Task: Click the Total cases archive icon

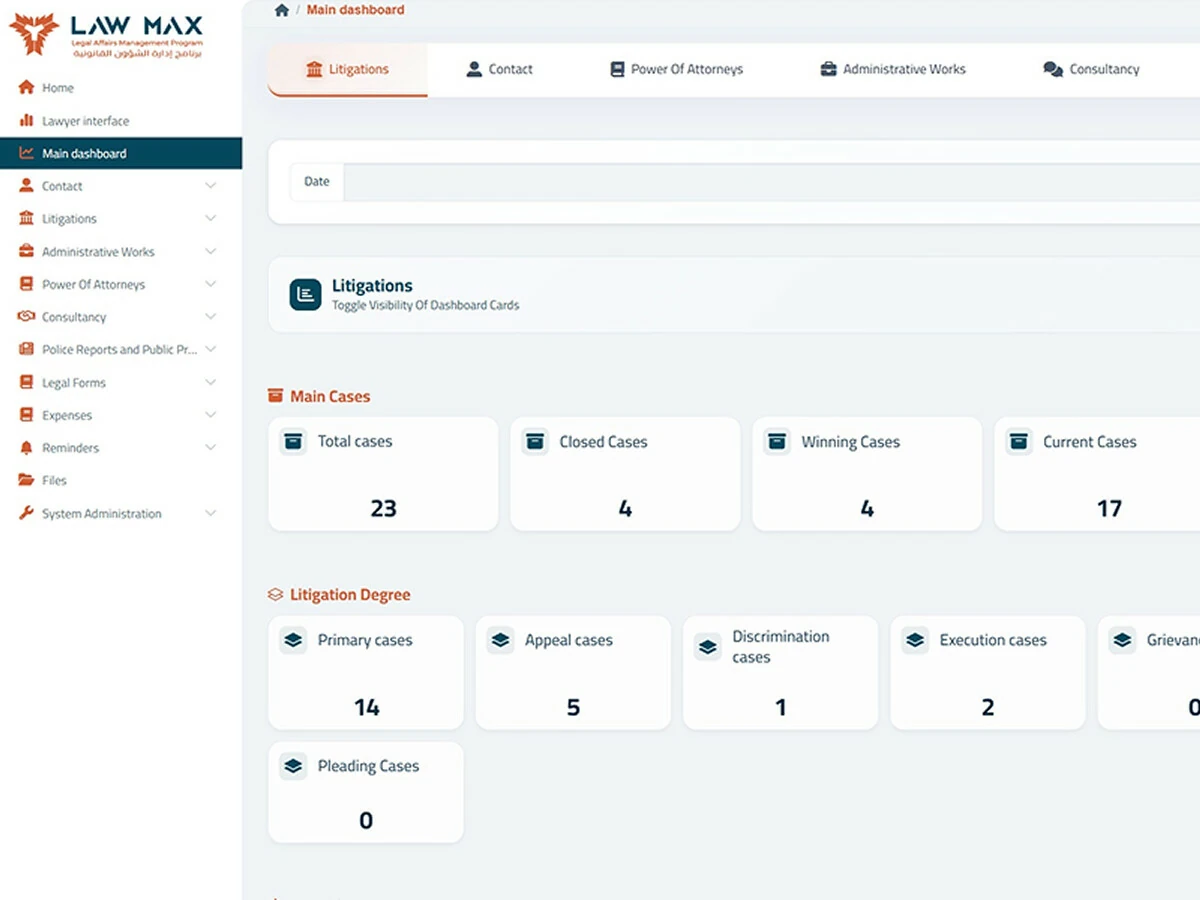Action: pyautogui.click(x=293, y=441)
